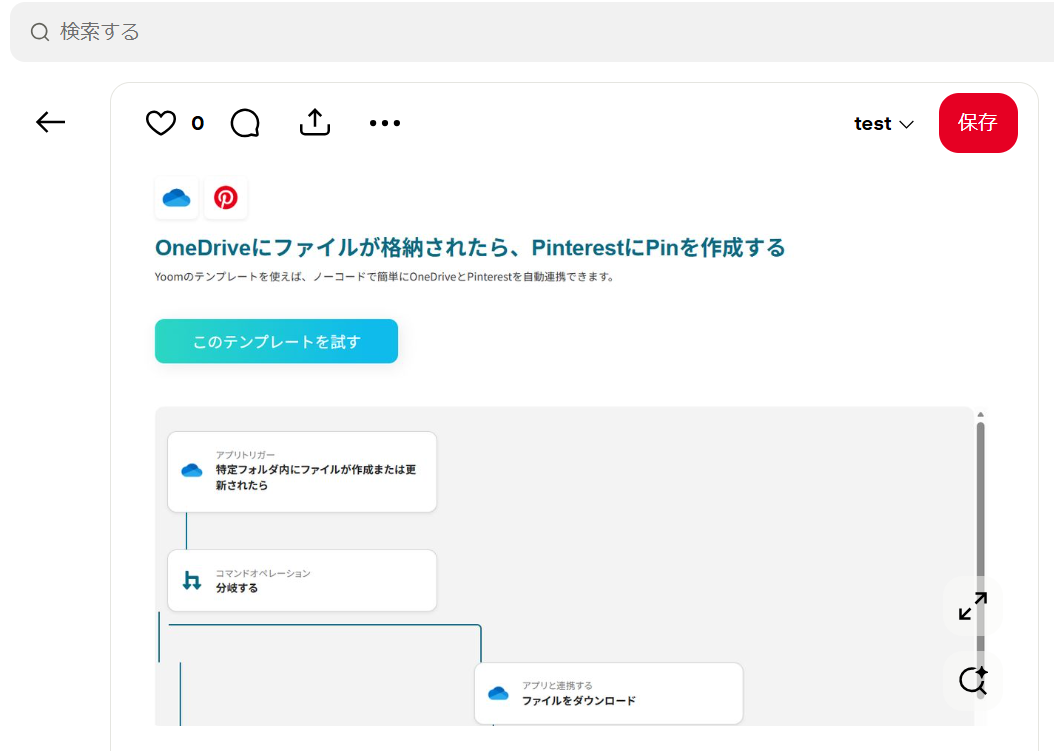Click the back arrow icon
Viewport: 1054px width, 751px height.
(50, 122)
